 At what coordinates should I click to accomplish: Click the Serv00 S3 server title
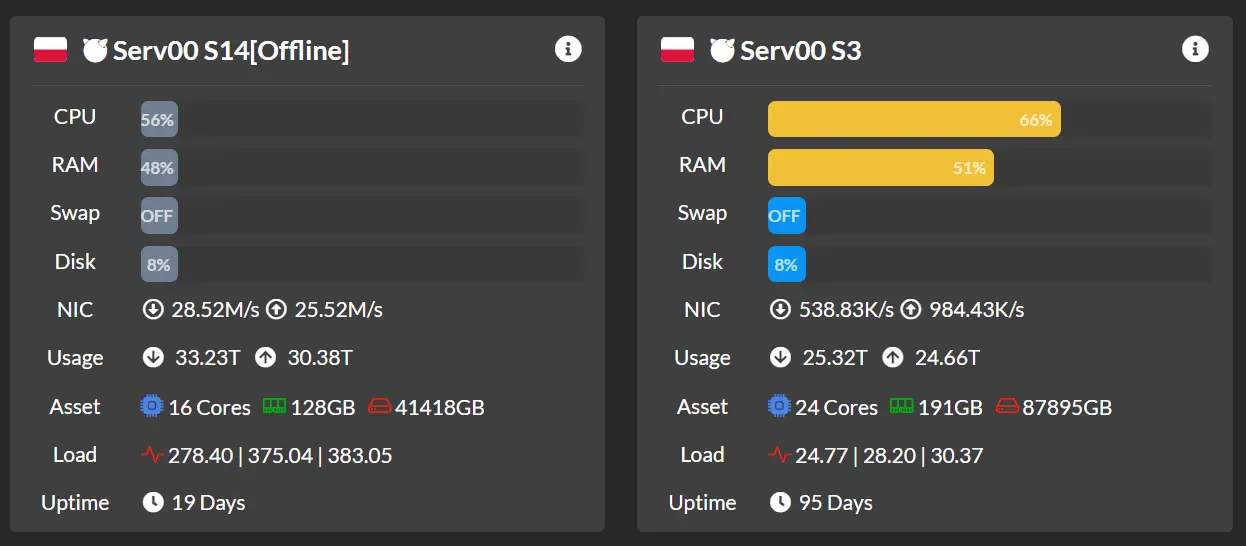tap(800, 50)
